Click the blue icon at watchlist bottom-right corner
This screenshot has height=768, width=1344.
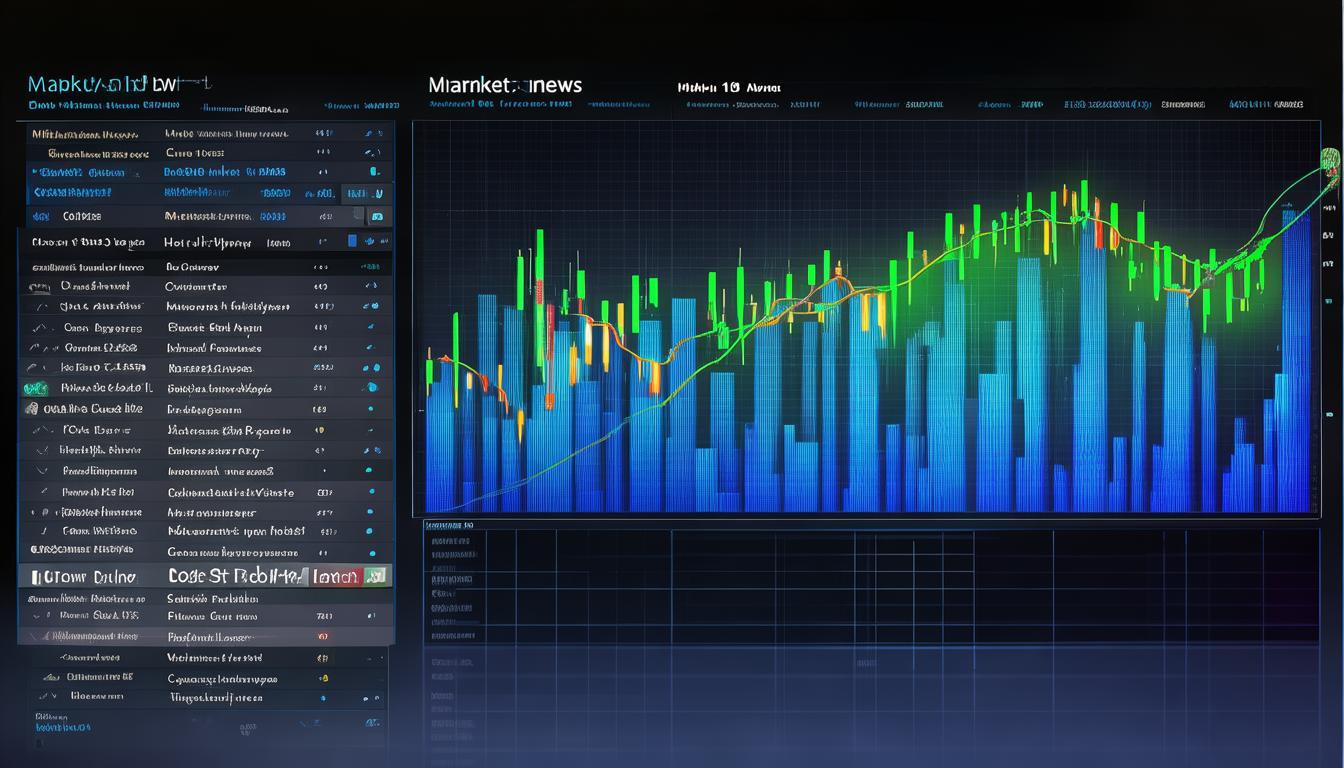[x=373, y=721]
